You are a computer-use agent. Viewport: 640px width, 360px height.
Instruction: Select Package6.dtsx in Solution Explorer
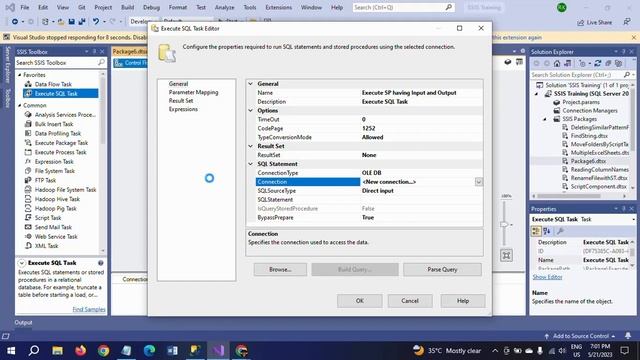click(588, 161)
